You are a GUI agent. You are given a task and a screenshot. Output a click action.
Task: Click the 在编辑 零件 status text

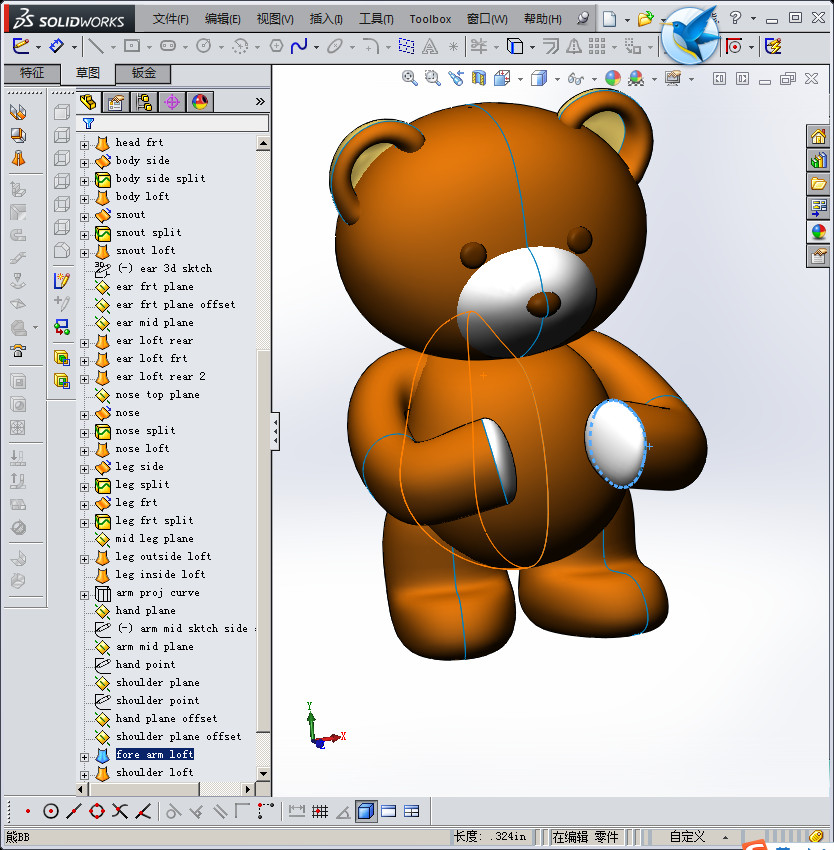585,836
